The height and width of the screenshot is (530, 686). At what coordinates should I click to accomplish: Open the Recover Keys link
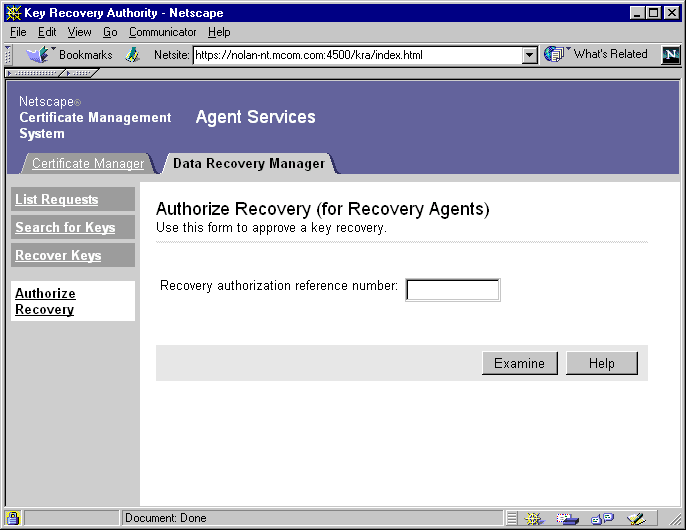(x=58, y=255)
